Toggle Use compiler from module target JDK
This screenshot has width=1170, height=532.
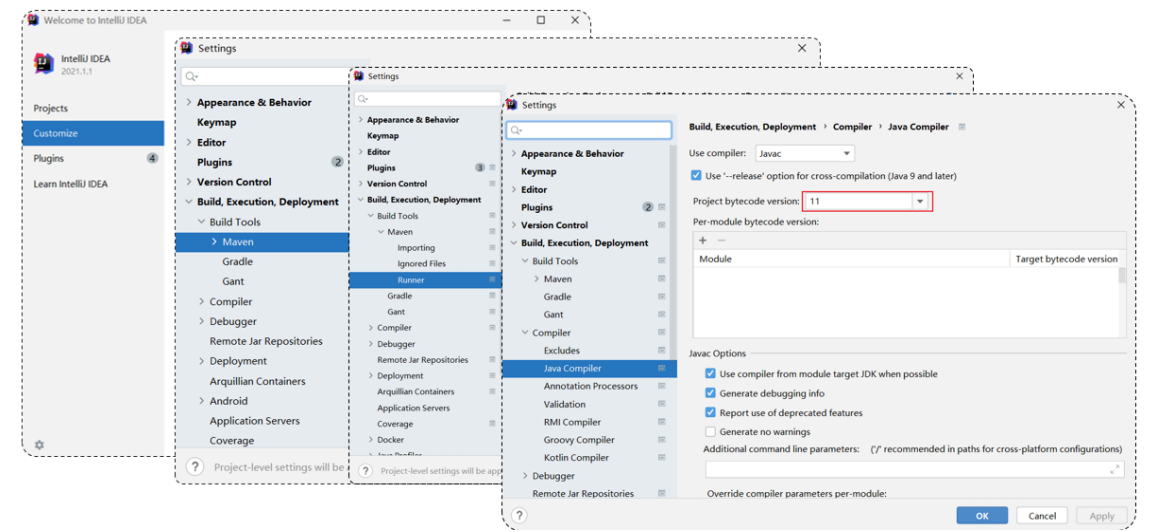710,374
